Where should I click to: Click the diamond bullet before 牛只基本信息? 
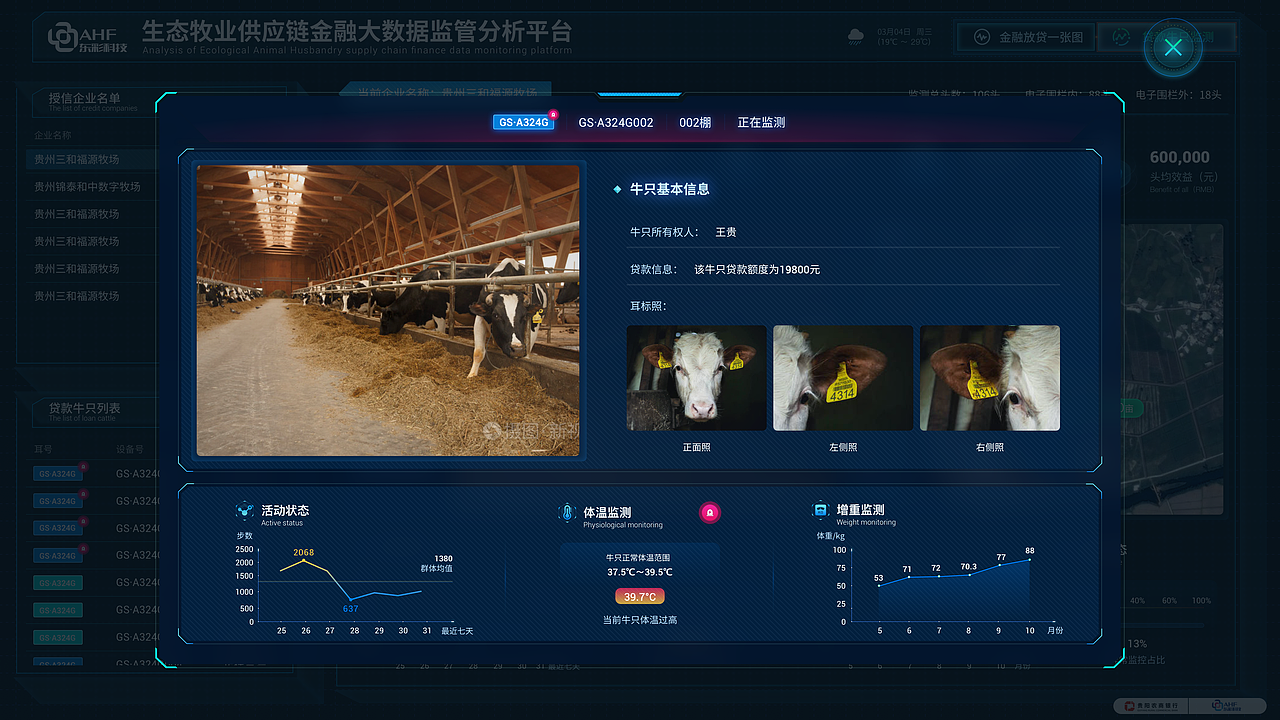coord(617,189)
